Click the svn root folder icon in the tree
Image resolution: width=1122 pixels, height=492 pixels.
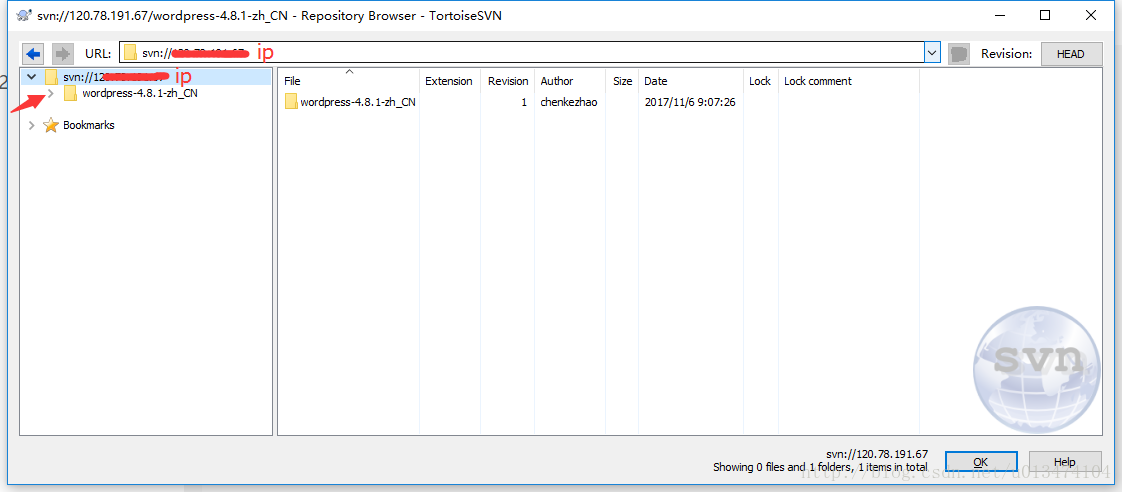51,77
